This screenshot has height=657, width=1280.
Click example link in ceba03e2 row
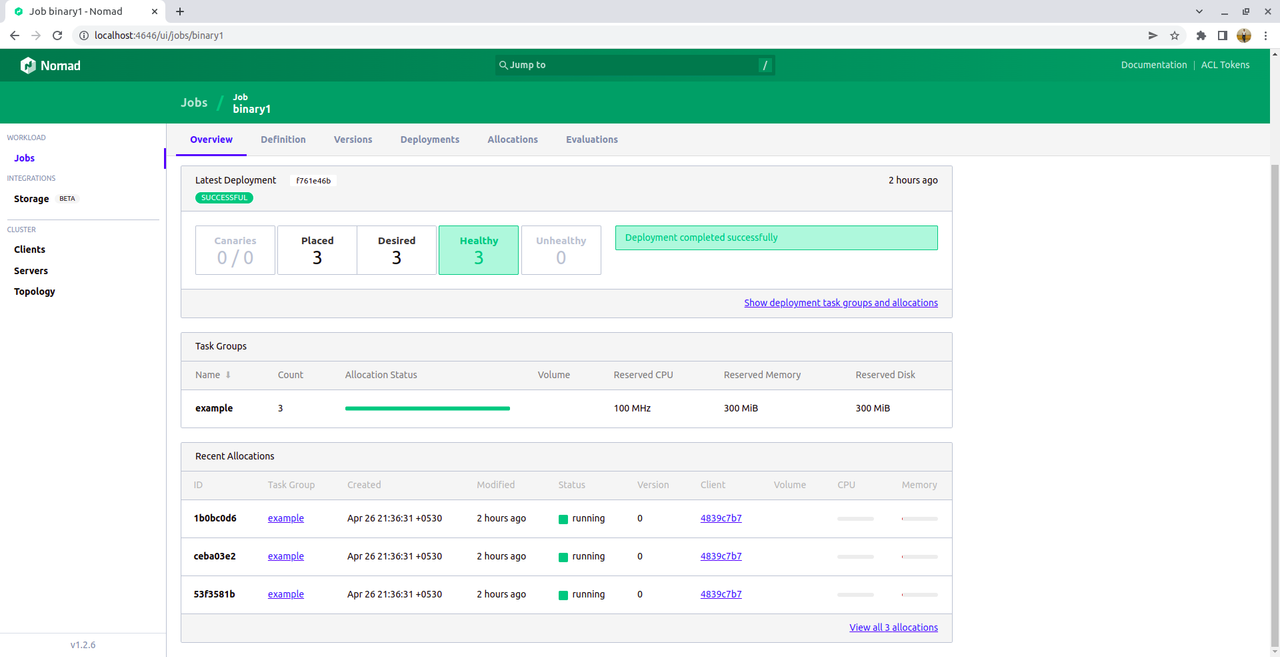pyautogui.click(x=286, y=556)
